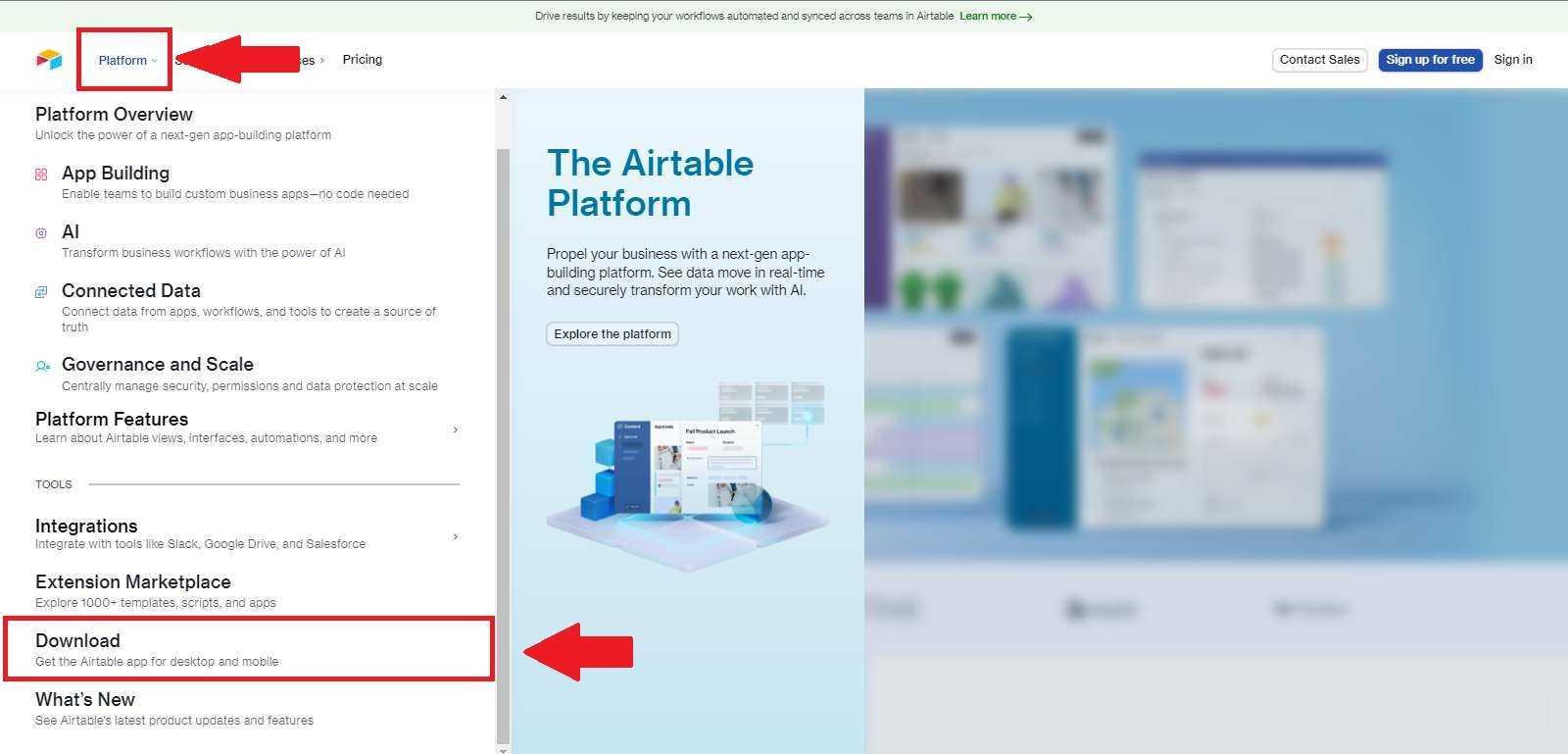1568x754 pixels.
Task: Click Contact Sales button
Action: (x=1319, y=60)
